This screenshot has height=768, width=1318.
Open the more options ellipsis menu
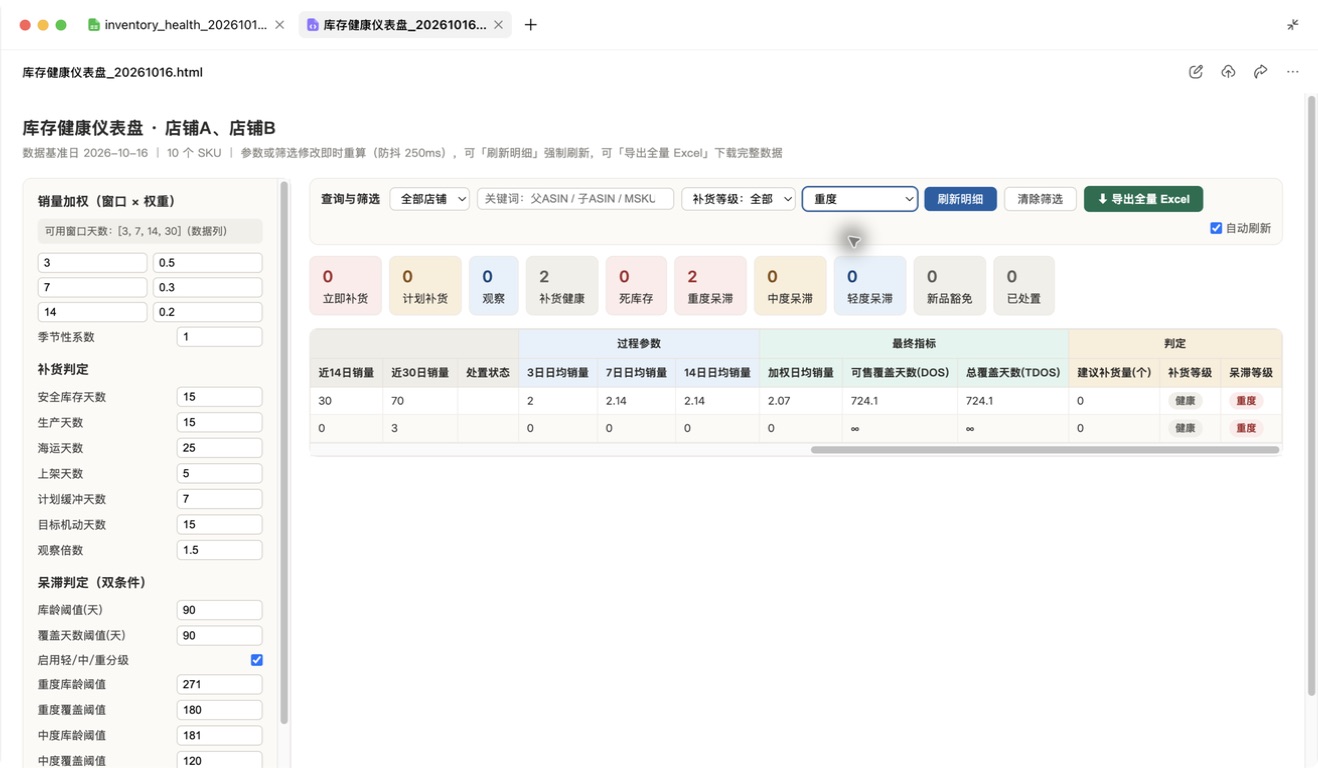click(1293, 72)
